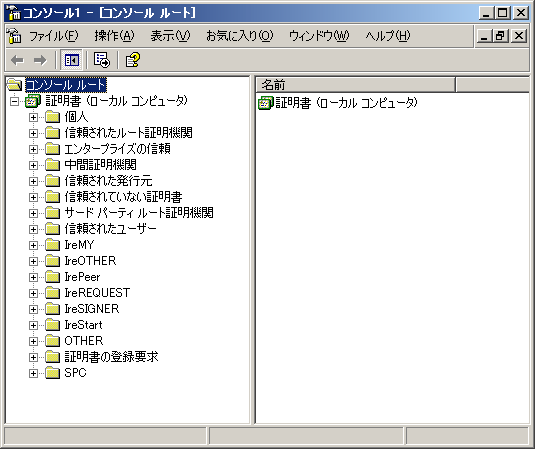Select the コンソール ルート root item
This screenshot has width=535, height=449.
[66, 85]
